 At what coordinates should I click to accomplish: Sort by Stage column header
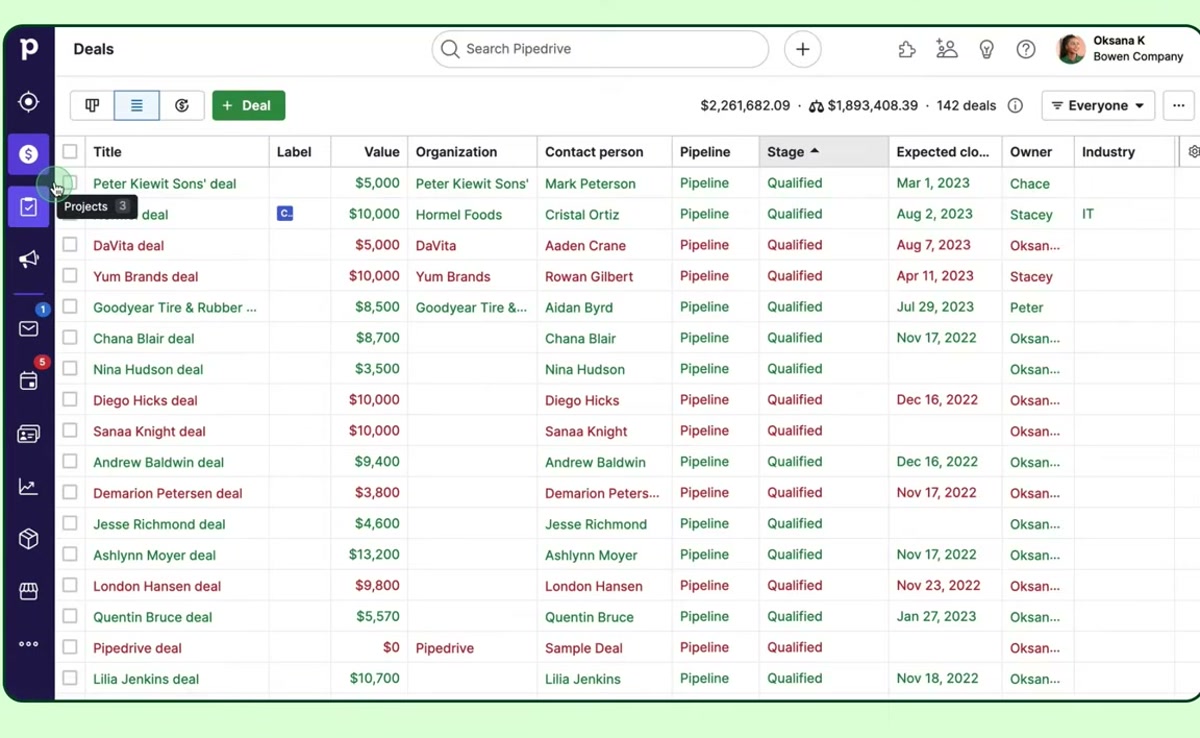coord(824,152)
